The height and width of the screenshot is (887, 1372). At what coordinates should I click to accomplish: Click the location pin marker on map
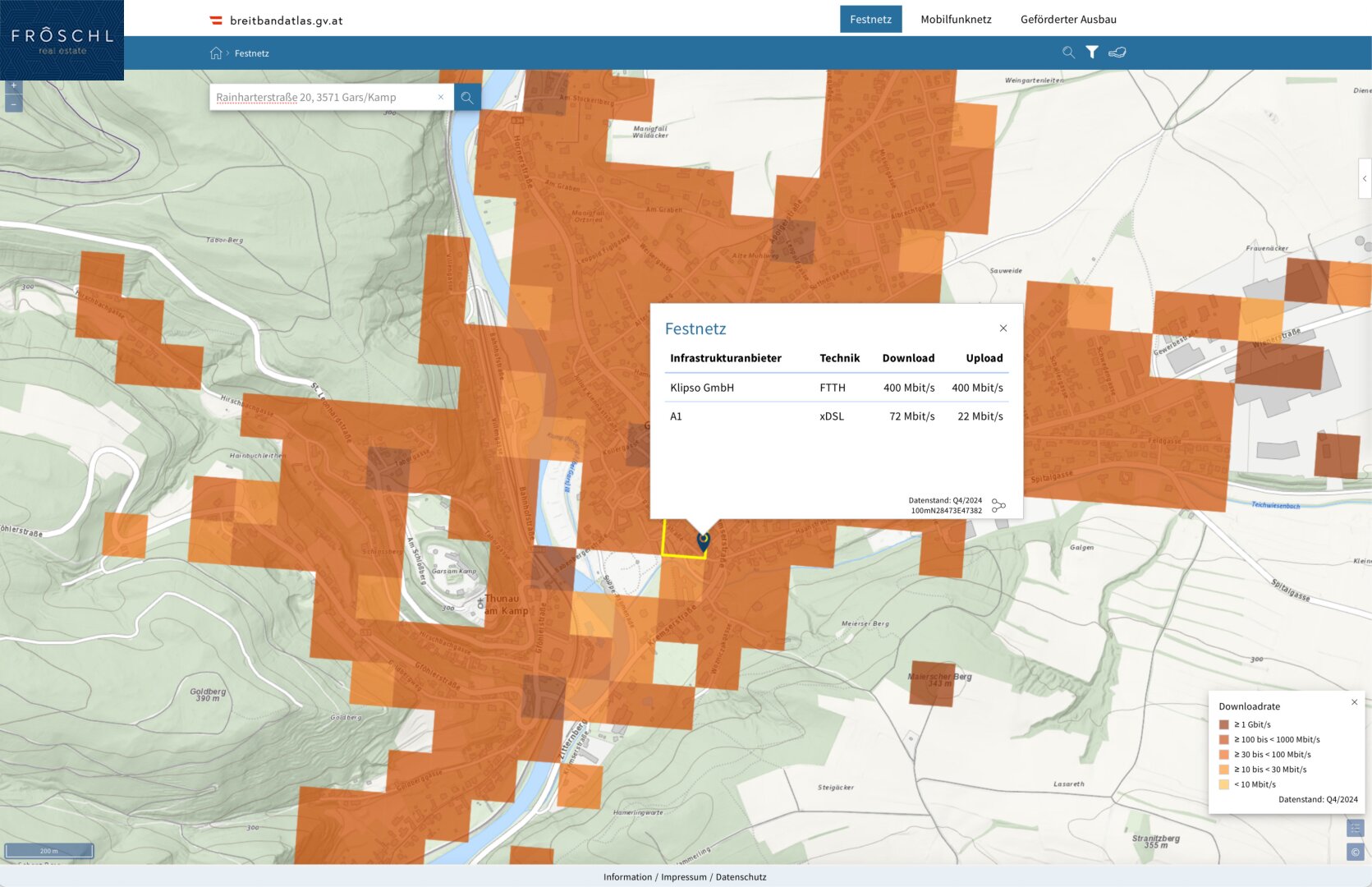[703, 541]
